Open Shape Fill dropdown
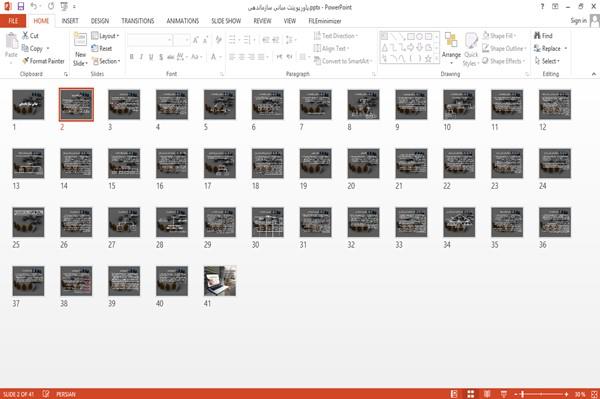 tap(499, 36)
